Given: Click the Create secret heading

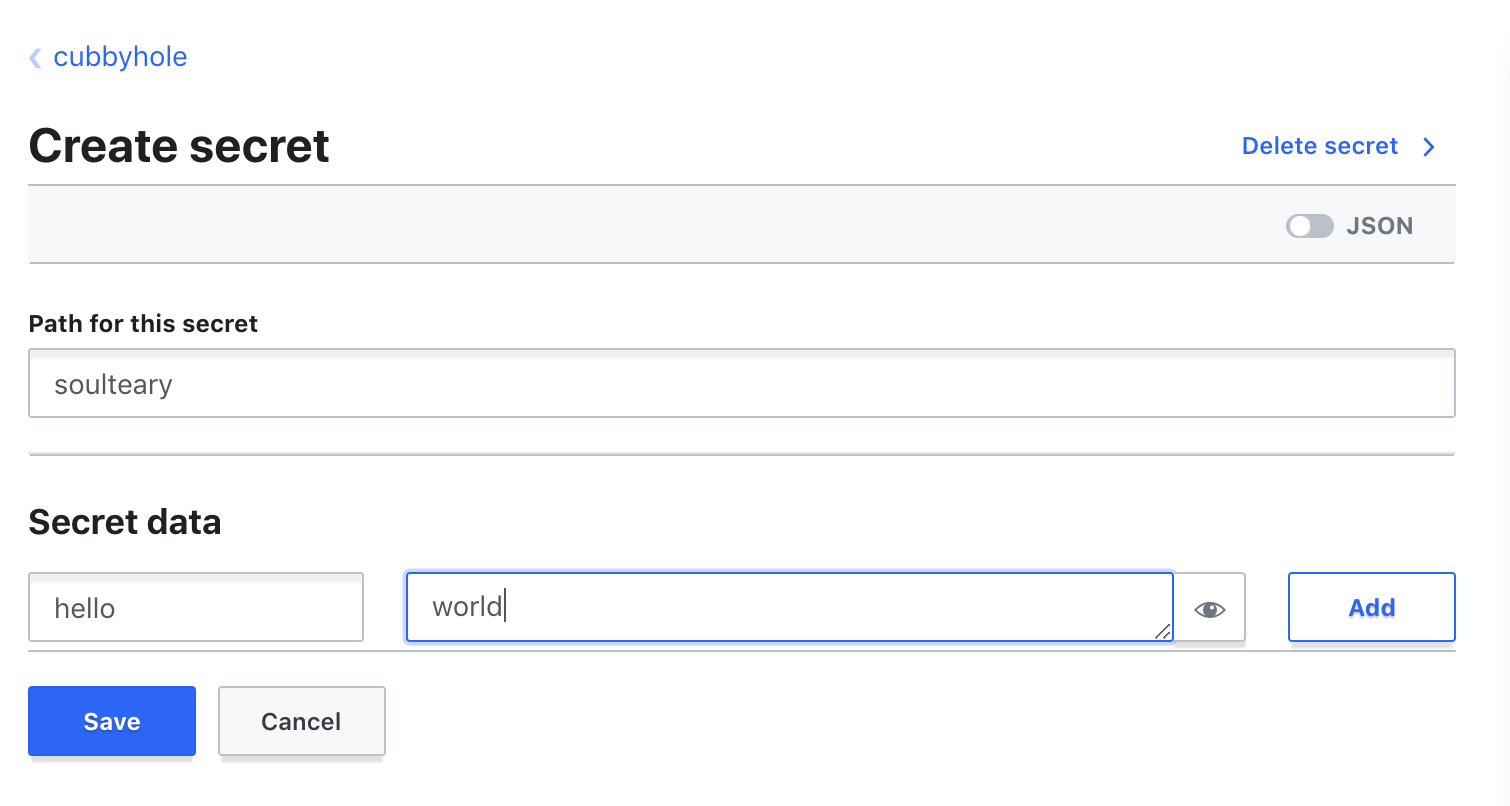Looking at the screenshot, I should click(179, 146).
